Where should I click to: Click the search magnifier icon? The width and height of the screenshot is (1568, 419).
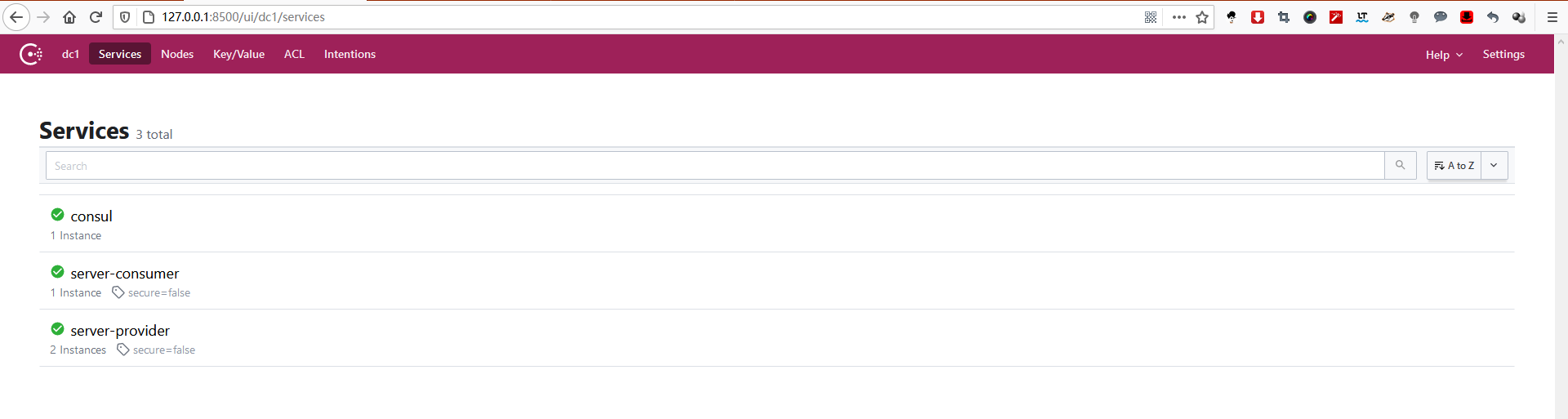(1400, 165)
